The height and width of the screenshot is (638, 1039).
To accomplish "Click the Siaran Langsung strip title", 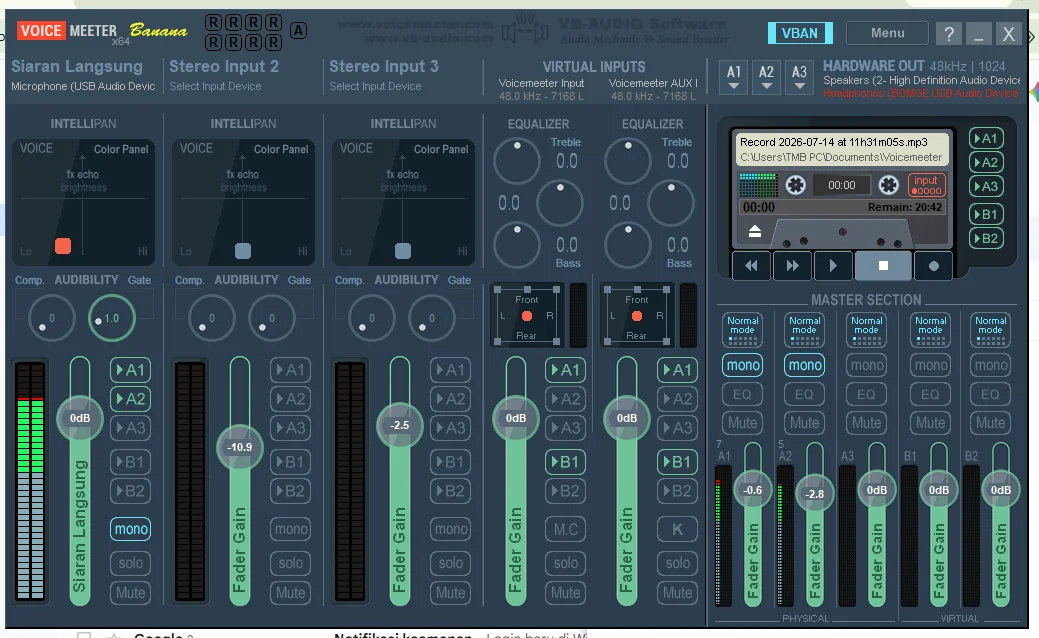I will pos(77,66).
